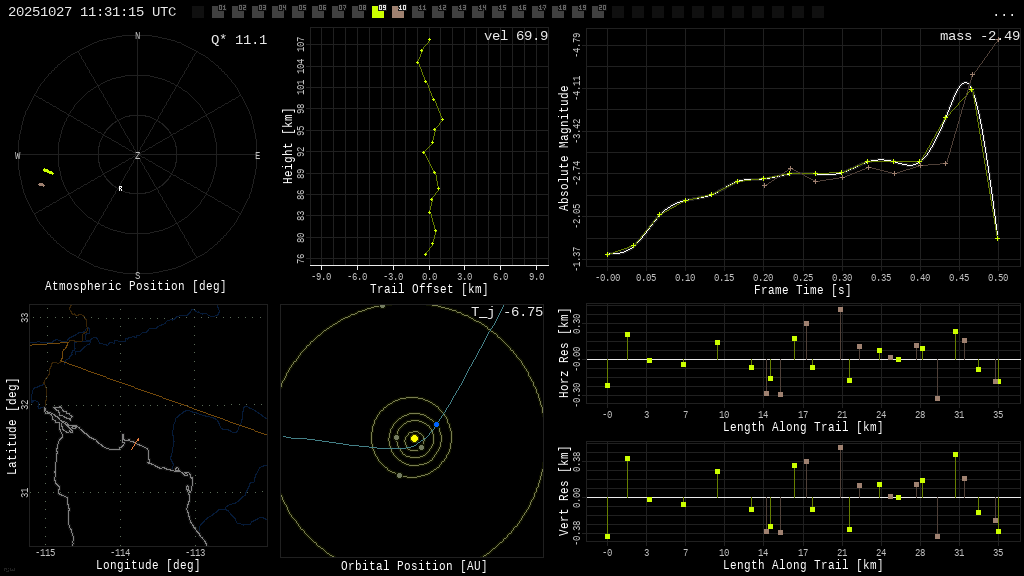Click the 'Q* 11.1' quality label
The image size is (1024, 576).
tap(238, 40)
